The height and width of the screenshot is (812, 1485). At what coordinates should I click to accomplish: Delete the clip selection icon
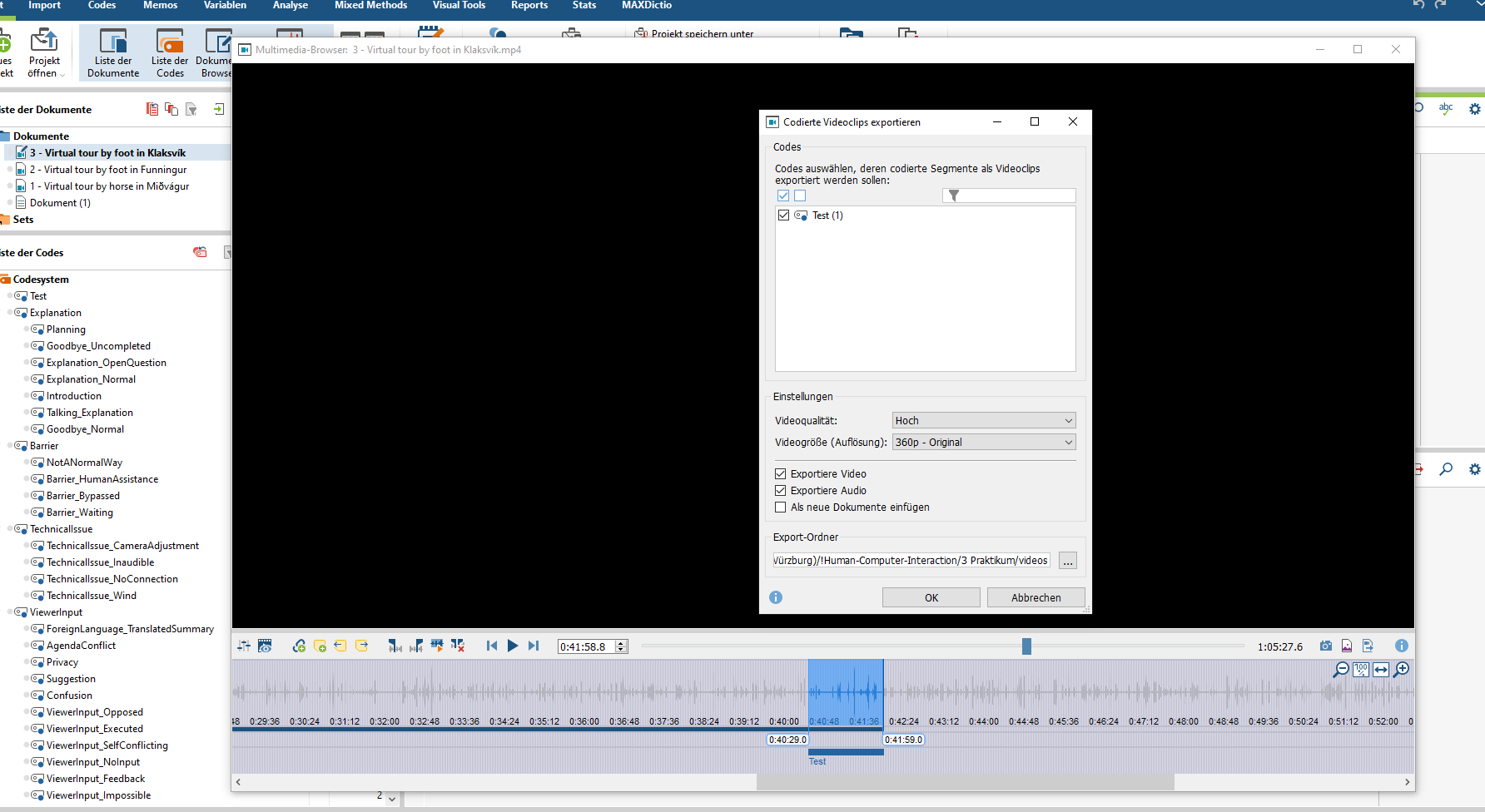coord(458,646)
